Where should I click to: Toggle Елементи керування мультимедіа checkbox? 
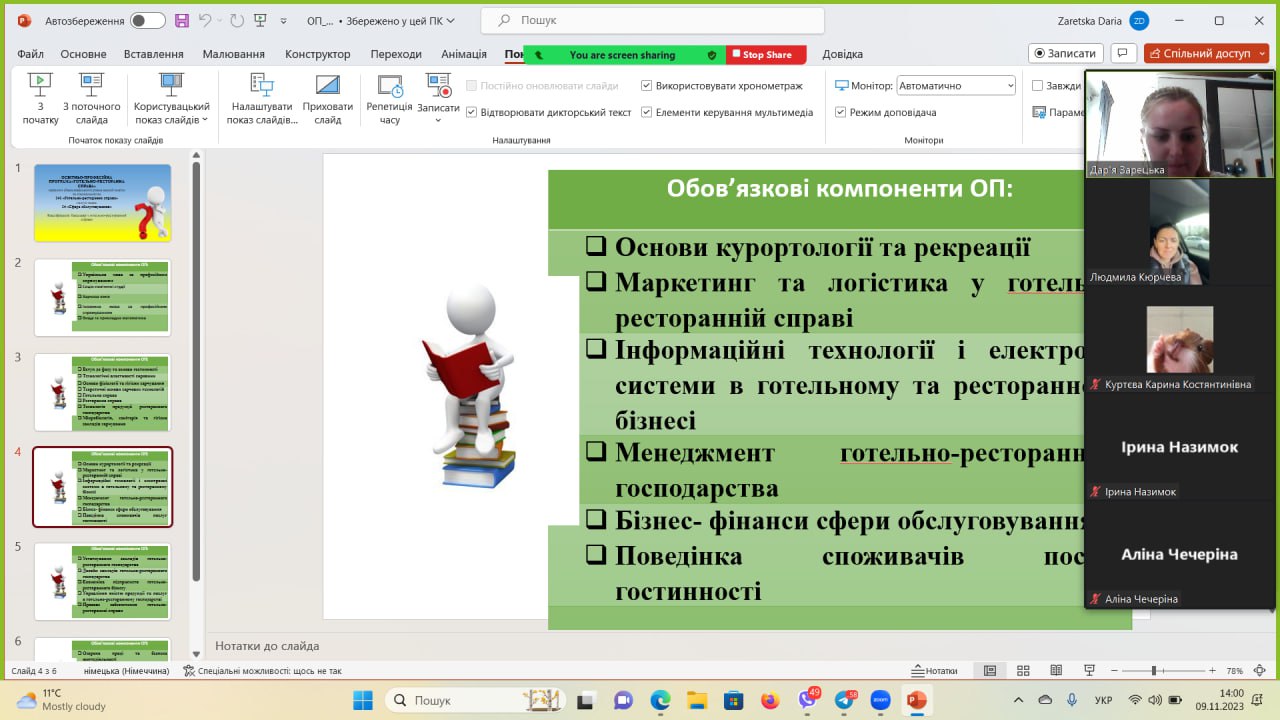click(647, 113)
